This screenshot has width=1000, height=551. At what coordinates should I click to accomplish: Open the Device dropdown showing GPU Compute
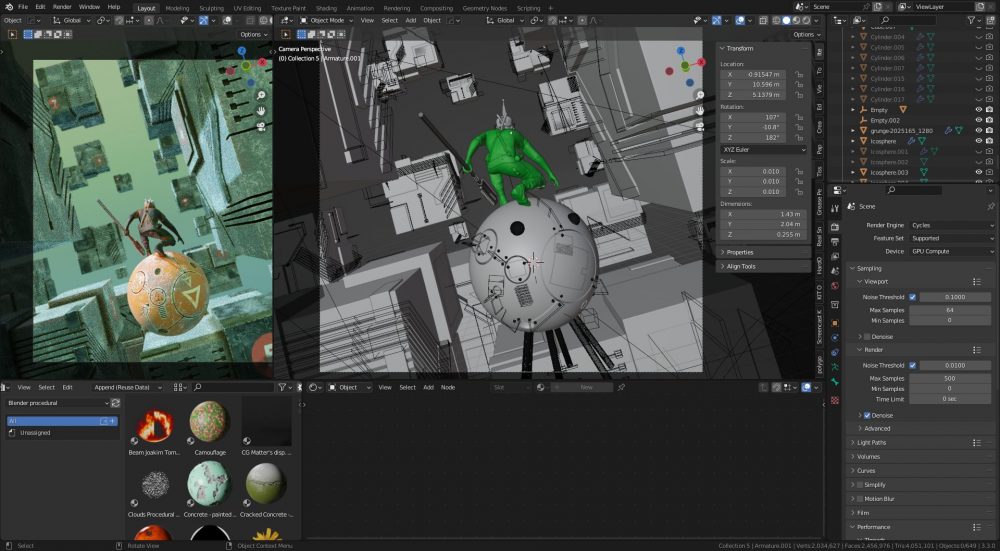[x=952, y=251]
